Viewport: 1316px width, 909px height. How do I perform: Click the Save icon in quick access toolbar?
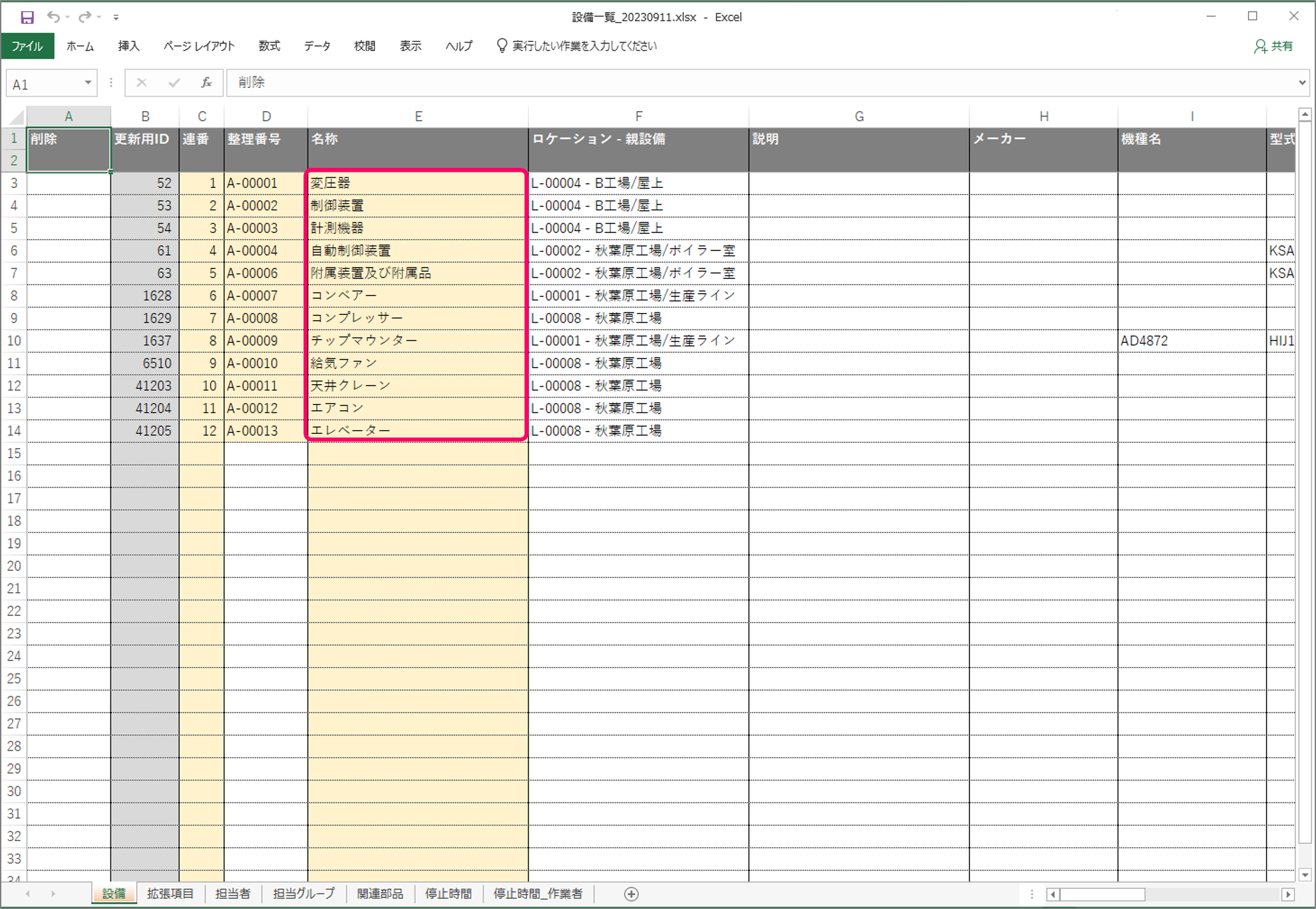click(27, 17)
